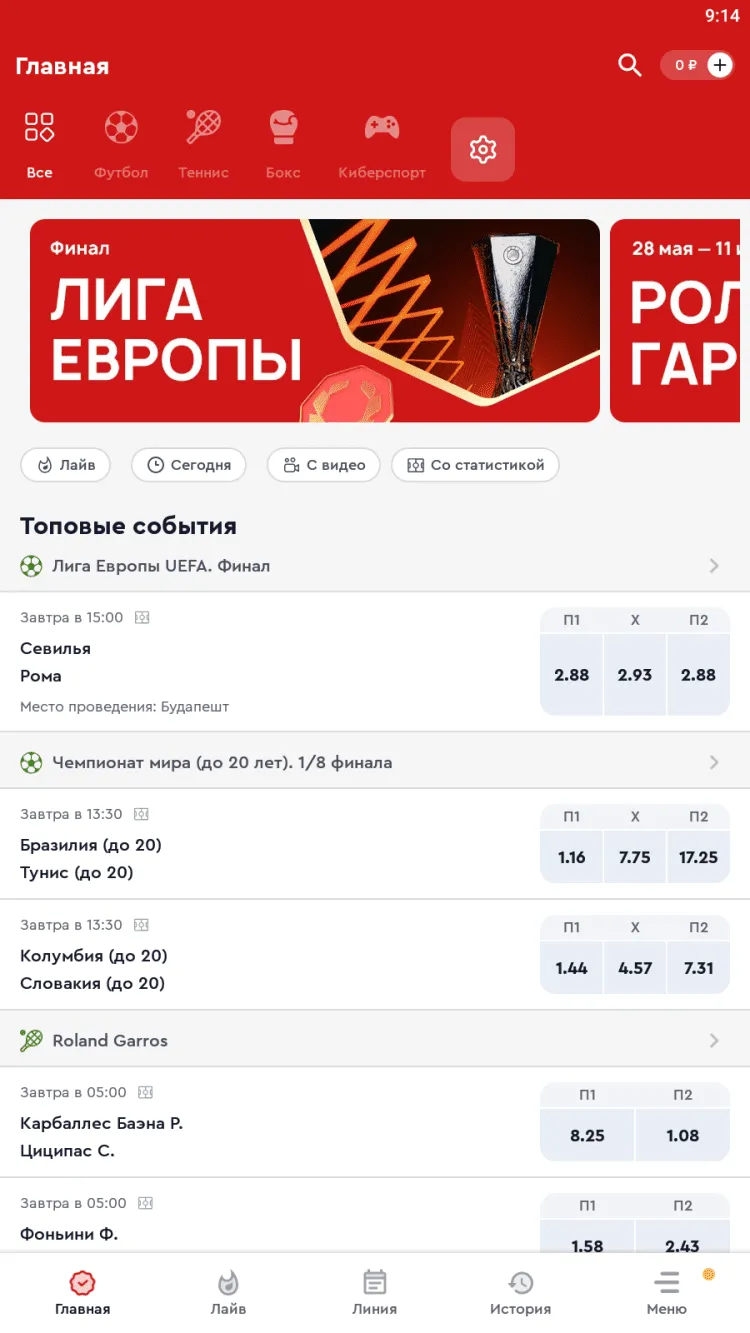Expand Лига Европы UEFA Финал section chevron
Viewport: 750px width, 1333px height.
pos(714,566)
